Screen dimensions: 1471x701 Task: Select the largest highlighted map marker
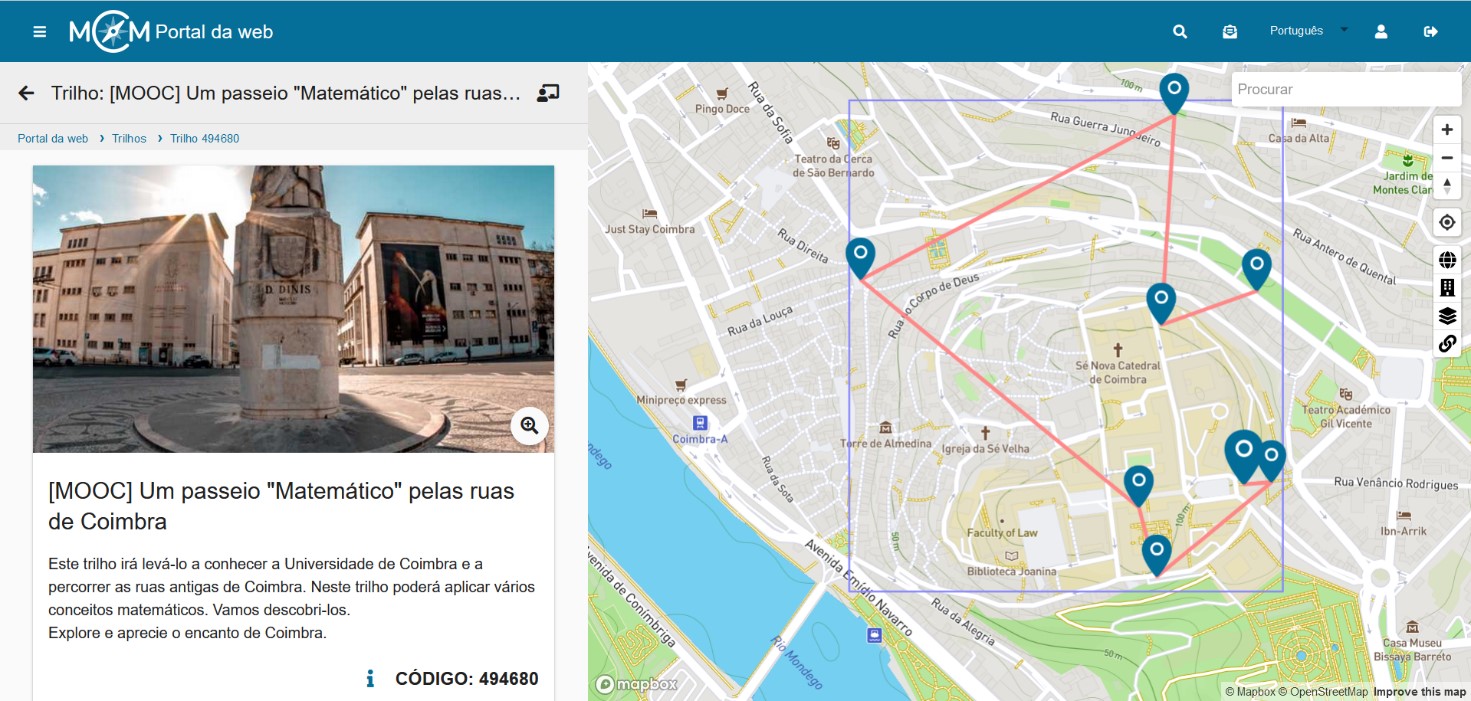(x=1243, y=455)
